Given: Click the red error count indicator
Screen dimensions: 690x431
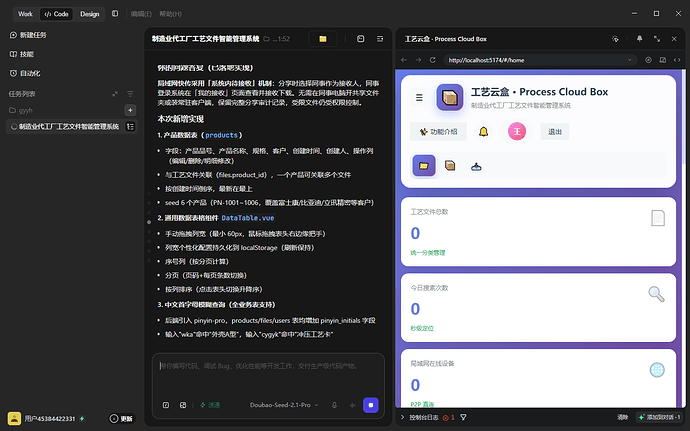Looking at the screenshot, I should click(x=448, y=417).
